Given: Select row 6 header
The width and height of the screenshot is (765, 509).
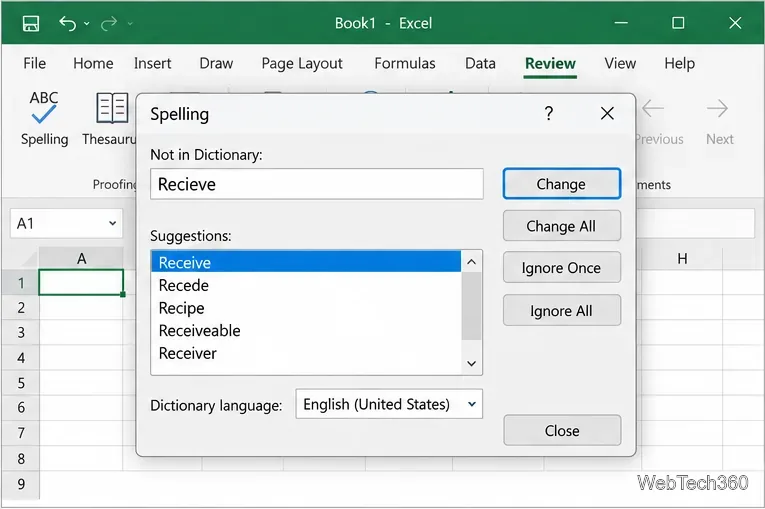Looking at the screenshot, I should coord(20,407).
